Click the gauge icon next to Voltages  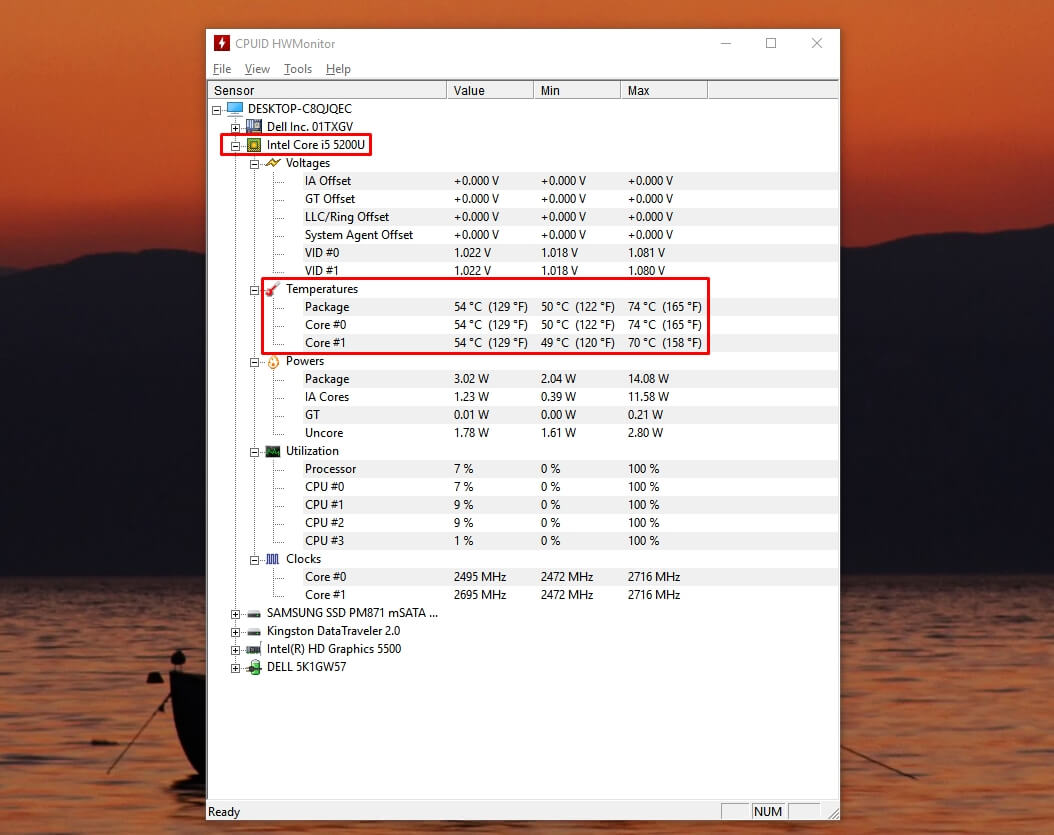[271, 162]
